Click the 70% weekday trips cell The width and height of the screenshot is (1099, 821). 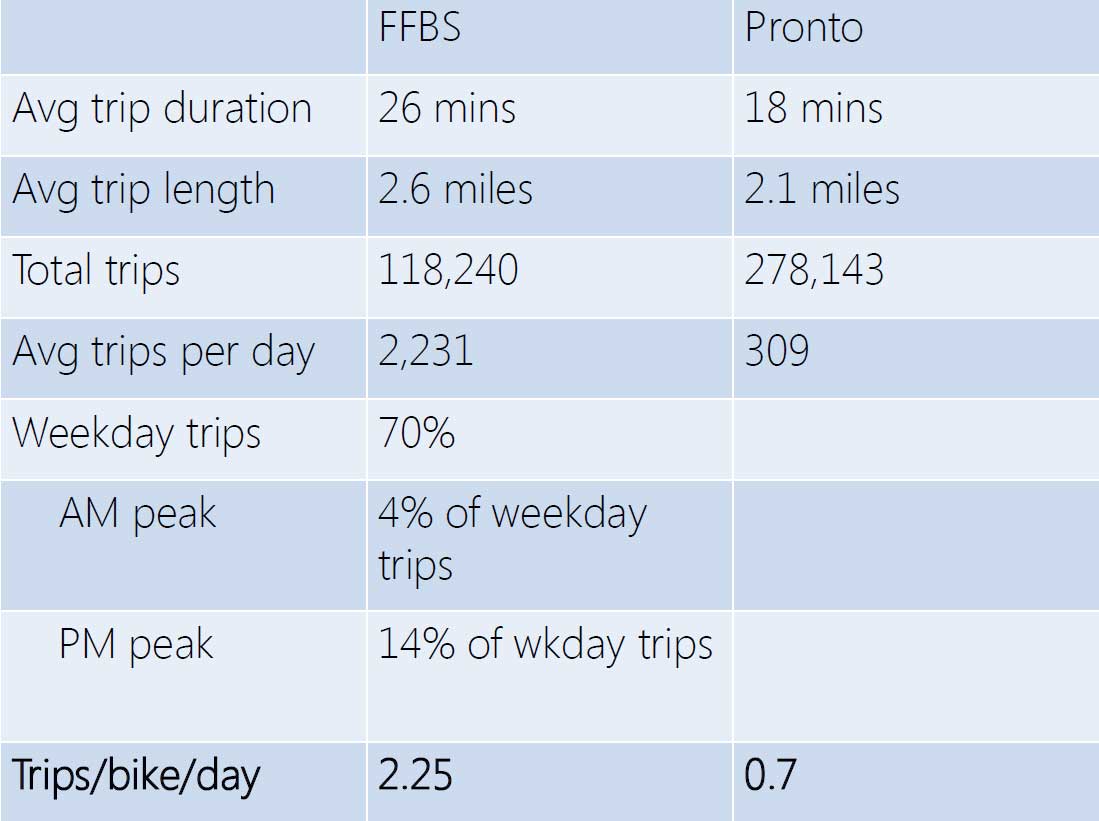416,434
